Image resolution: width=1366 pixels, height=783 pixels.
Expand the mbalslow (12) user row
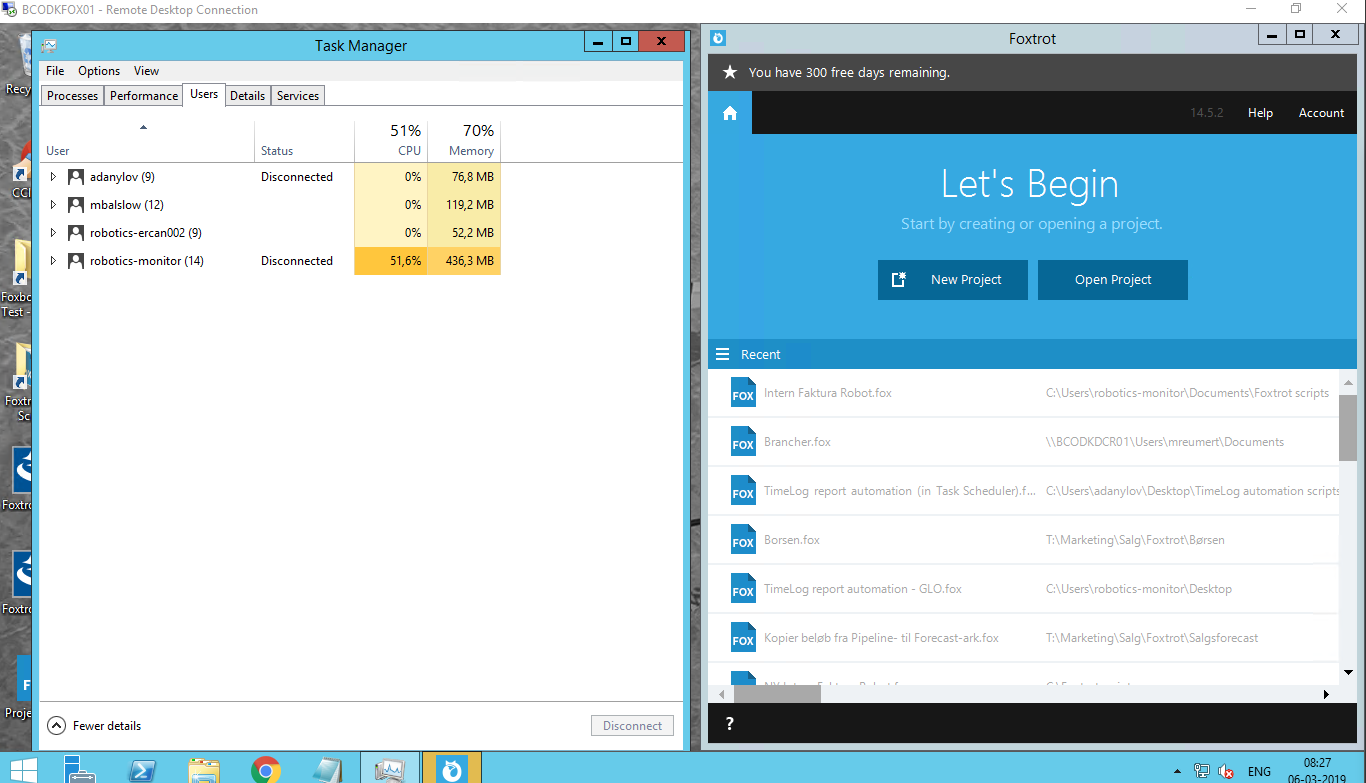click(53, 205)
